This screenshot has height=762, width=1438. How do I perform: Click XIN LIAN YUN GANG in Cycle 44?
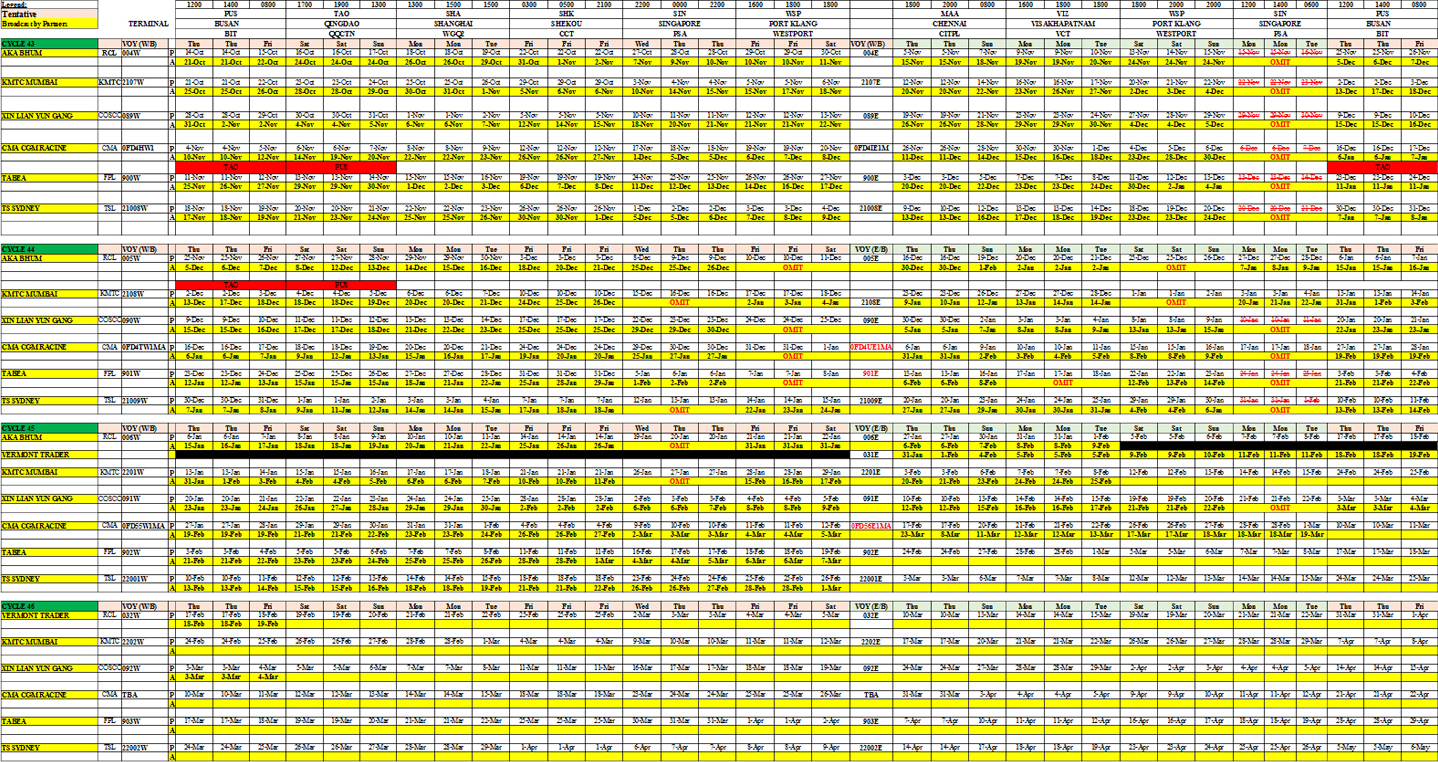click(49, 320)
